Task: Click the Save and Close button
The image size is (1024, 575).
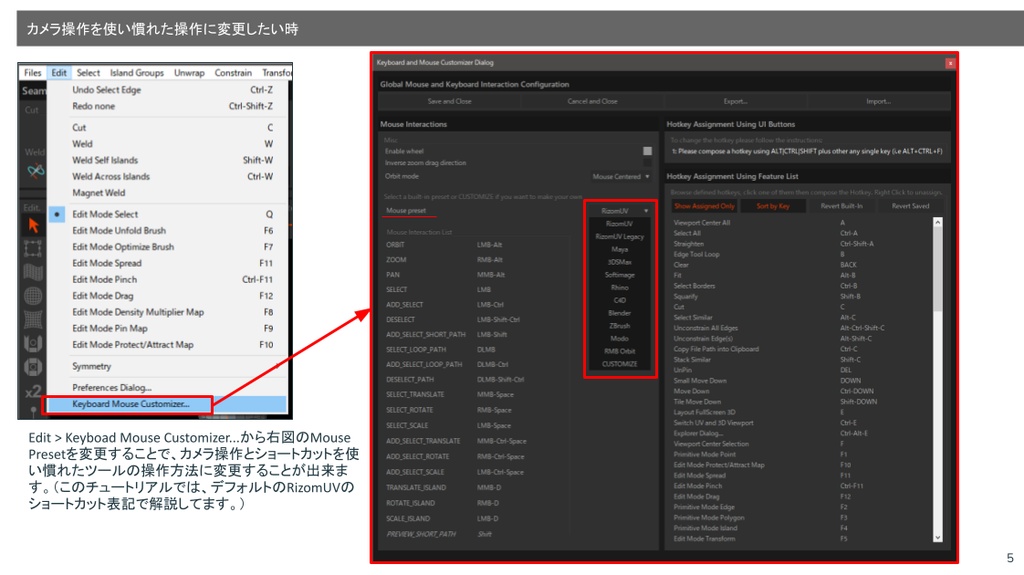Action: coord(449,101)
